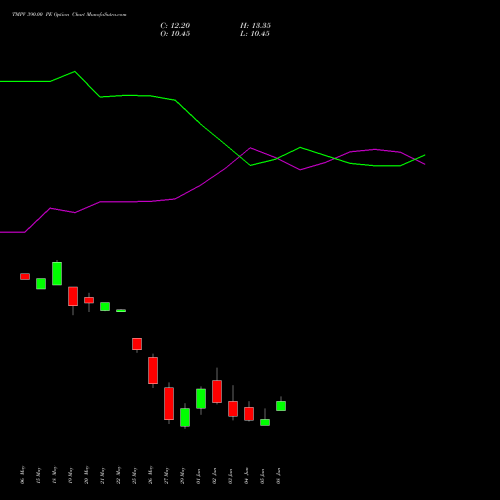Select the 05 Jun date label
This screenshot has width=500, height=500.
[x=262, y=475]
